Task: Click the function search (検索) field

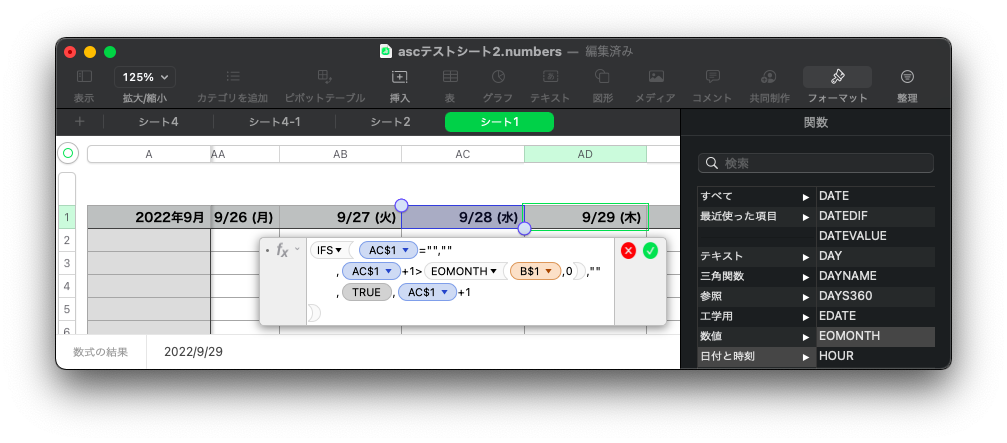Action: coord(816,163)
